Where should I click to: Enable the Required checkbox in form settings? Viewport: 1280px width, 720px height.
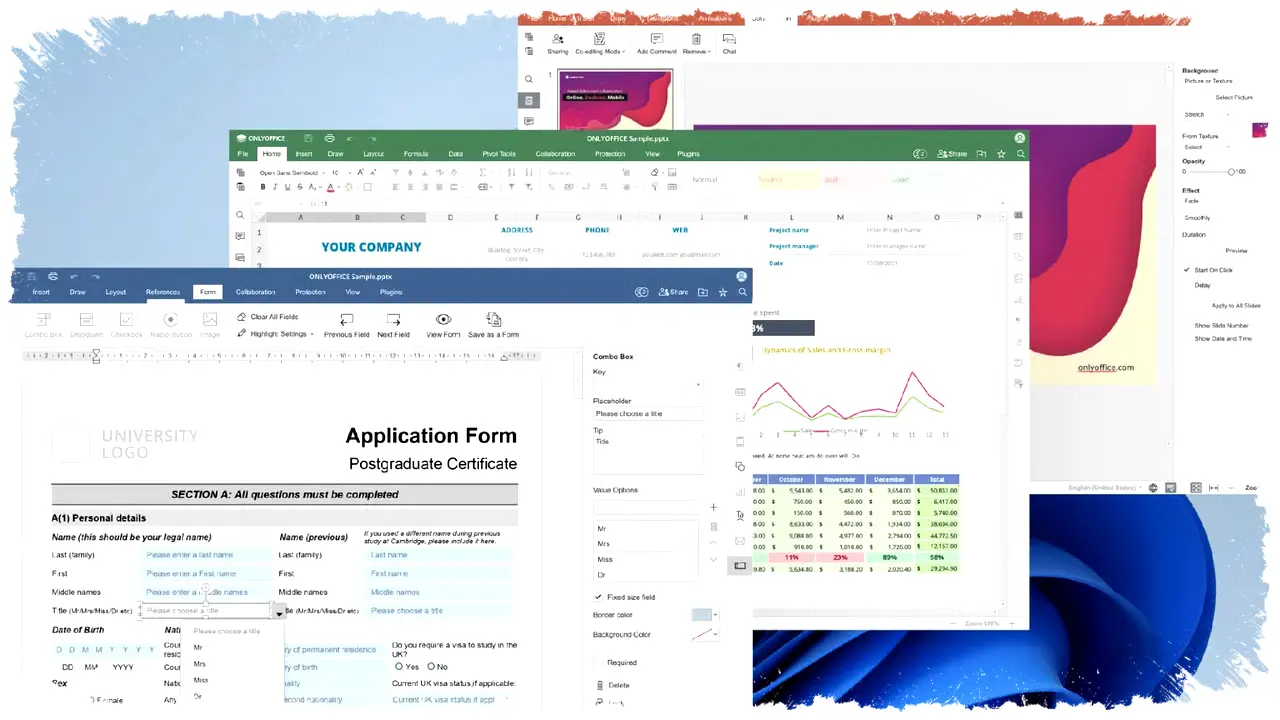598,662
